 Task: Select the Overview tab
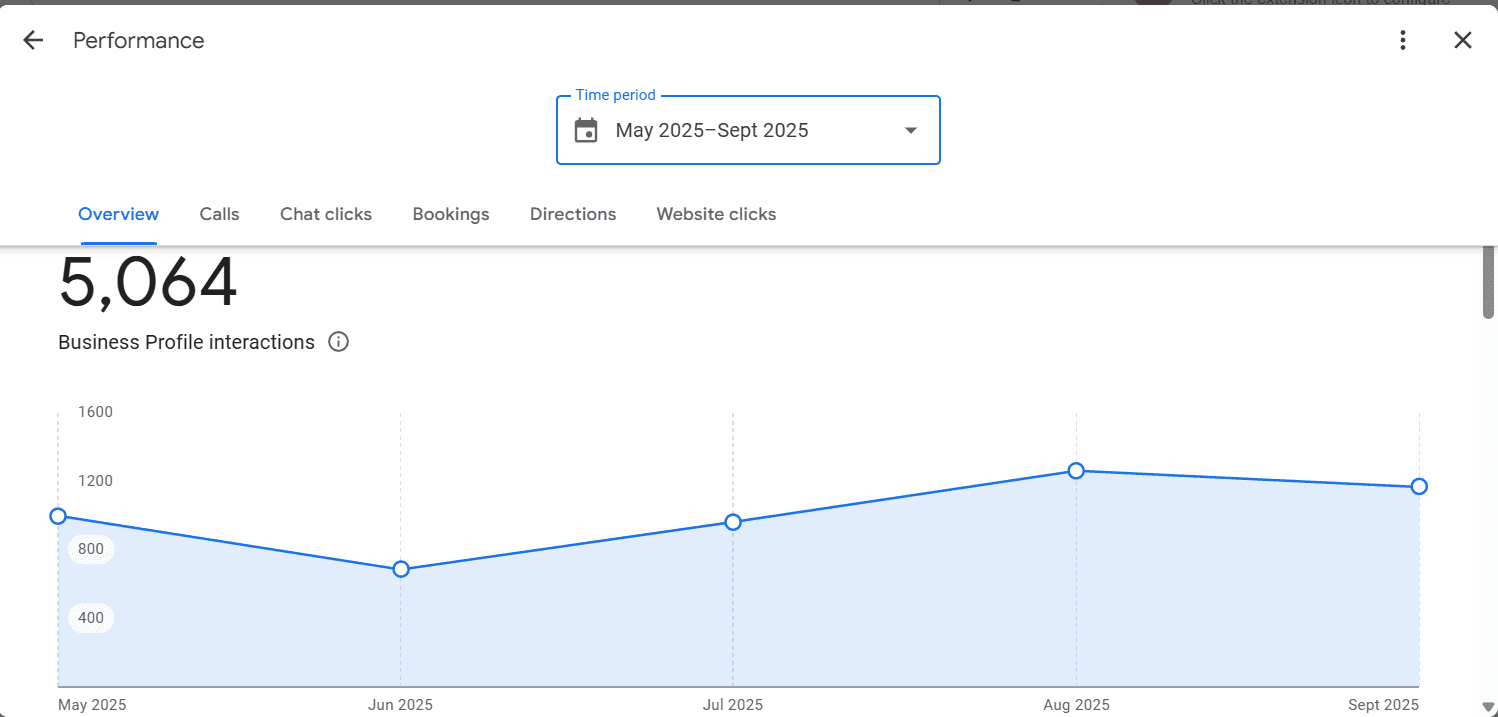click(x=118, y=214)
